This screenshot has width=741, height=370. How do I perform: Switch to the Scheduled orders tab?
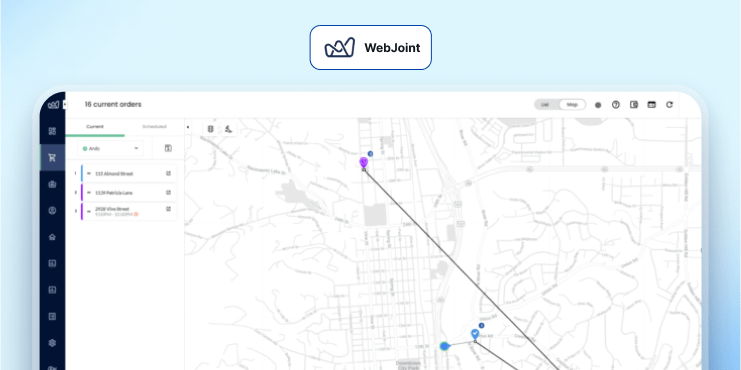(155, 127)
